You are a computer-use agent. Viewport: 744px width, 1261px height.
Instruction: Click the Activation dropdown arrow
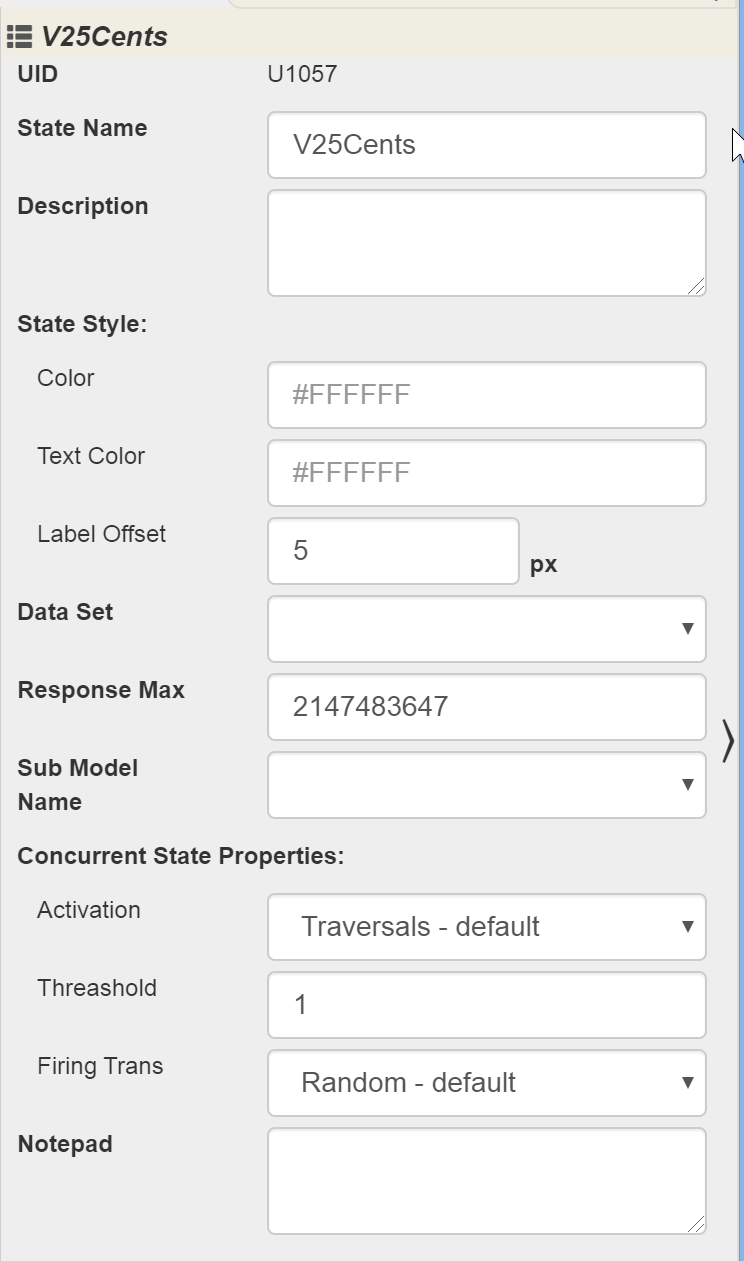tap(687, 927)
